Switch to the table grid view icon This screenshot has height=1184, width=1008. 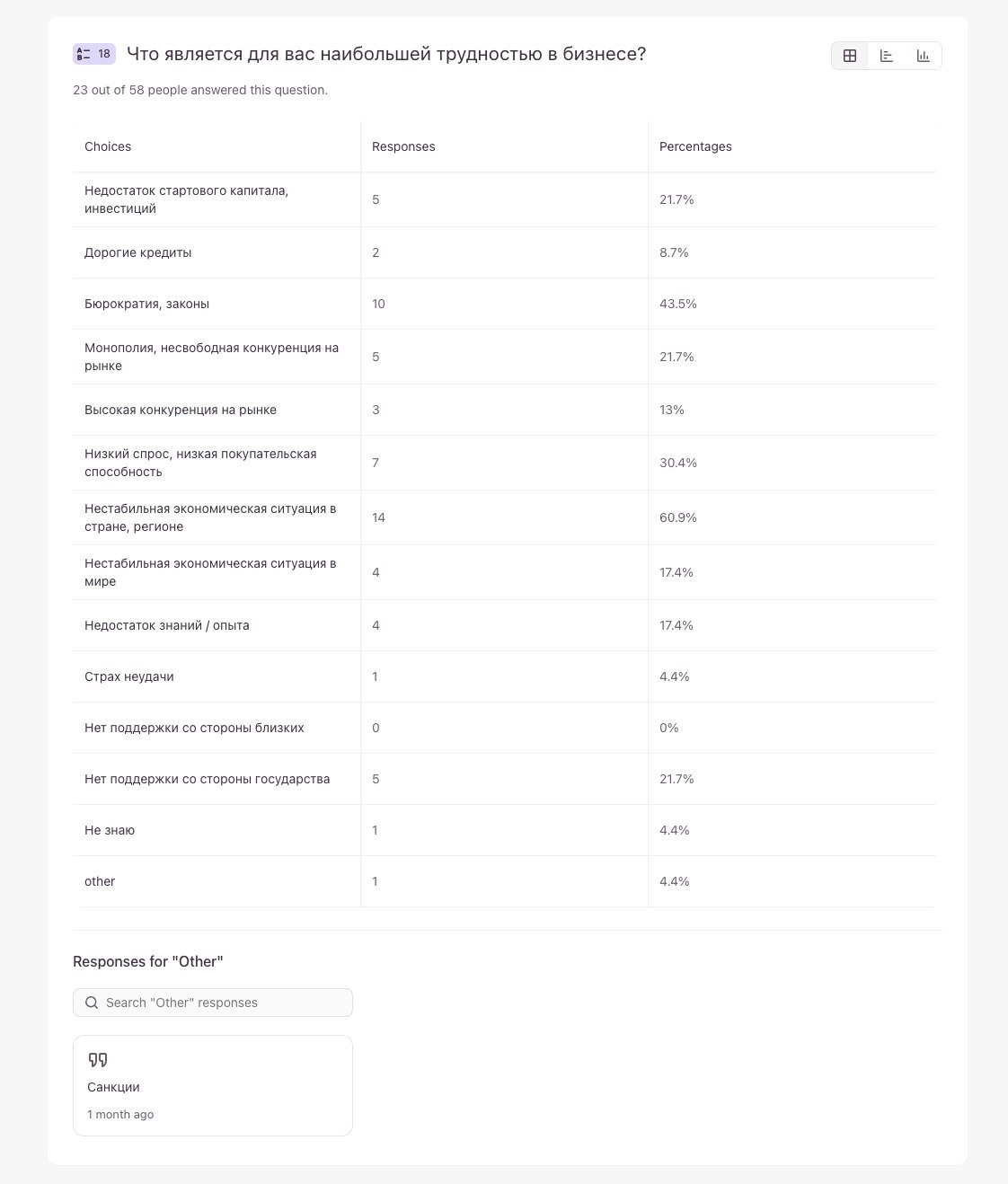pos(850,56)
